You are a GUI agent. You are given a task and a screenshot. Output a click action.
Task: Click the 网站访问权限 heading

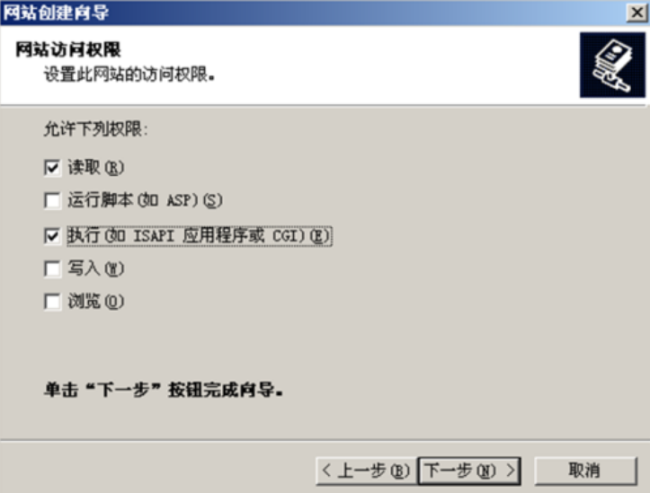pyautogui.click(x=68, y=50)
